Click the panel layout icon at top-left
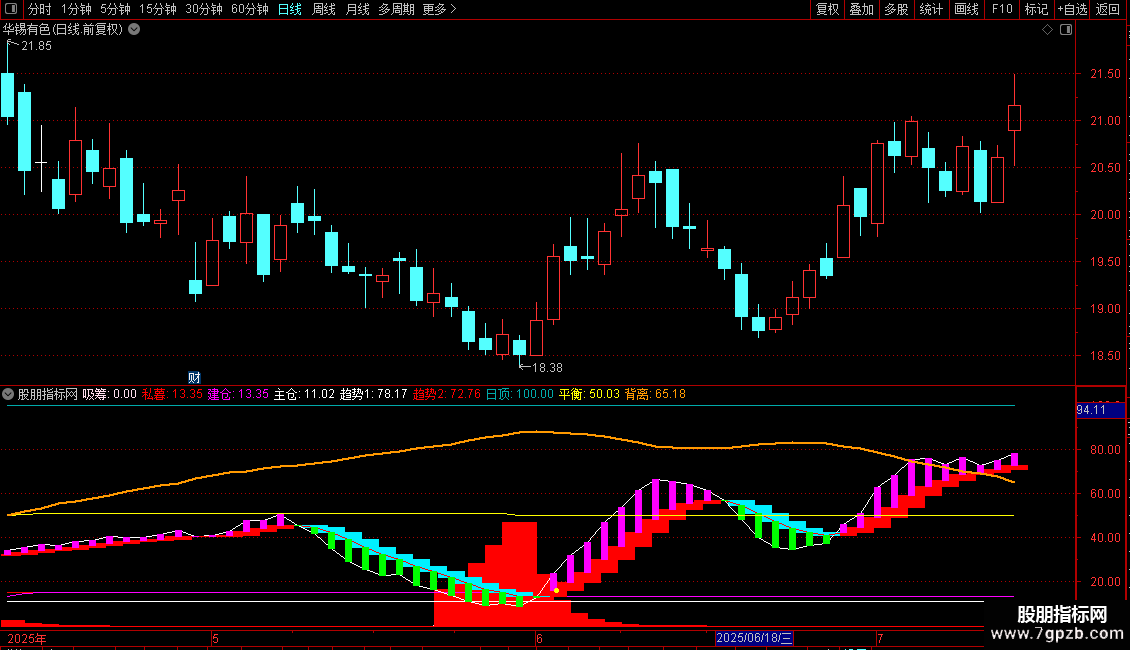 [x=11, y=9]
